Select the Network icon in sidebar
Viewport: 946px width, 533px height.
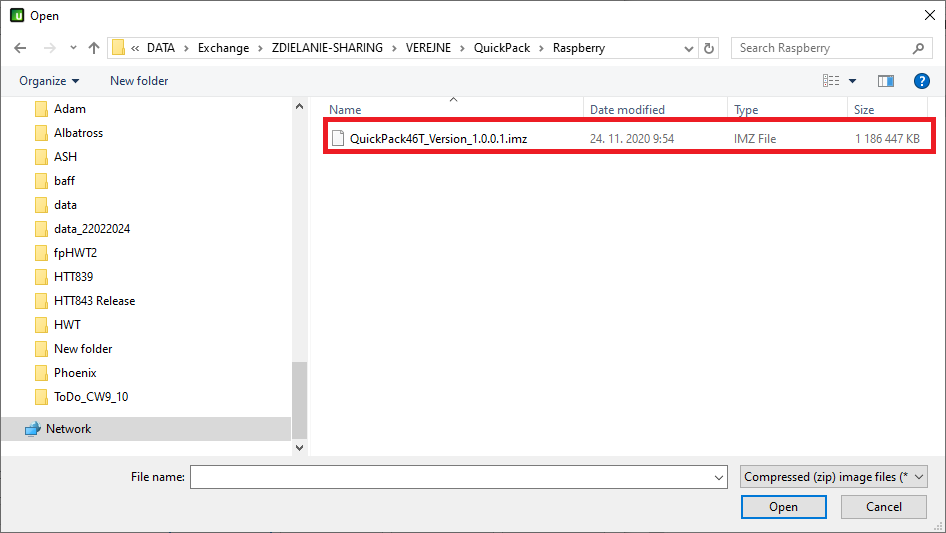coord(31,429)
